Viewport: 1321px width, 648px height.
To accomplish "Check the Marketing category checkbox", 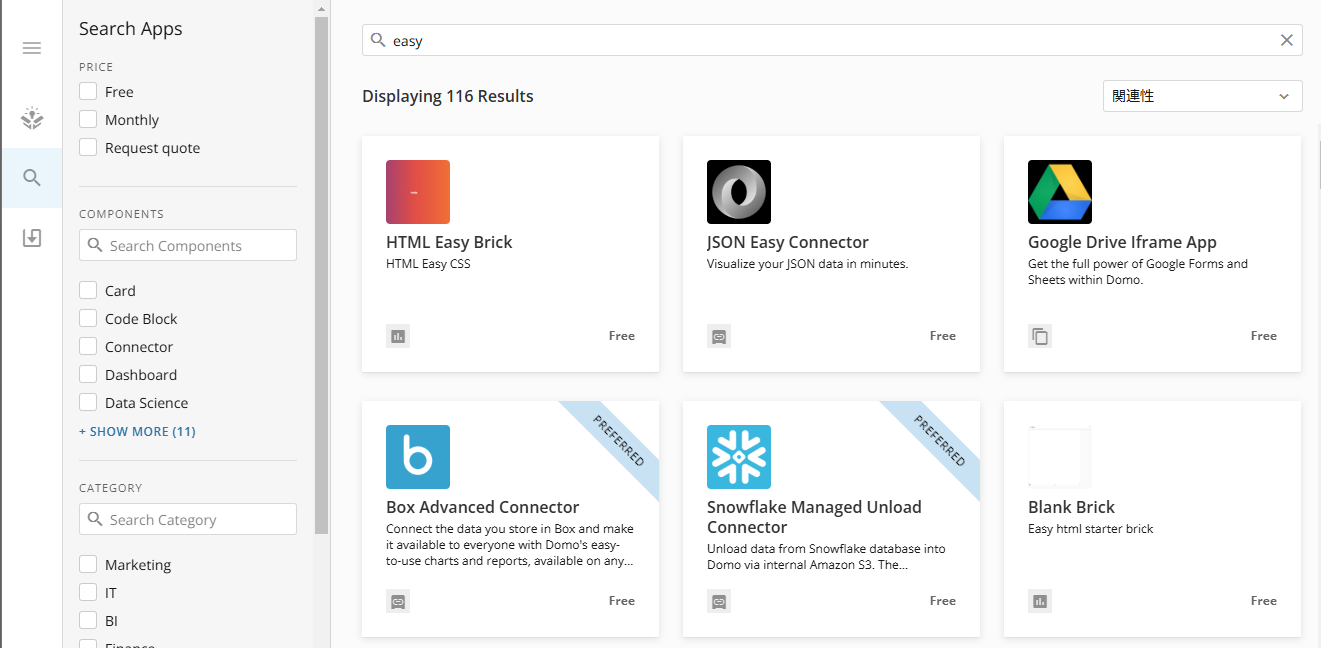I will [88, 565].
